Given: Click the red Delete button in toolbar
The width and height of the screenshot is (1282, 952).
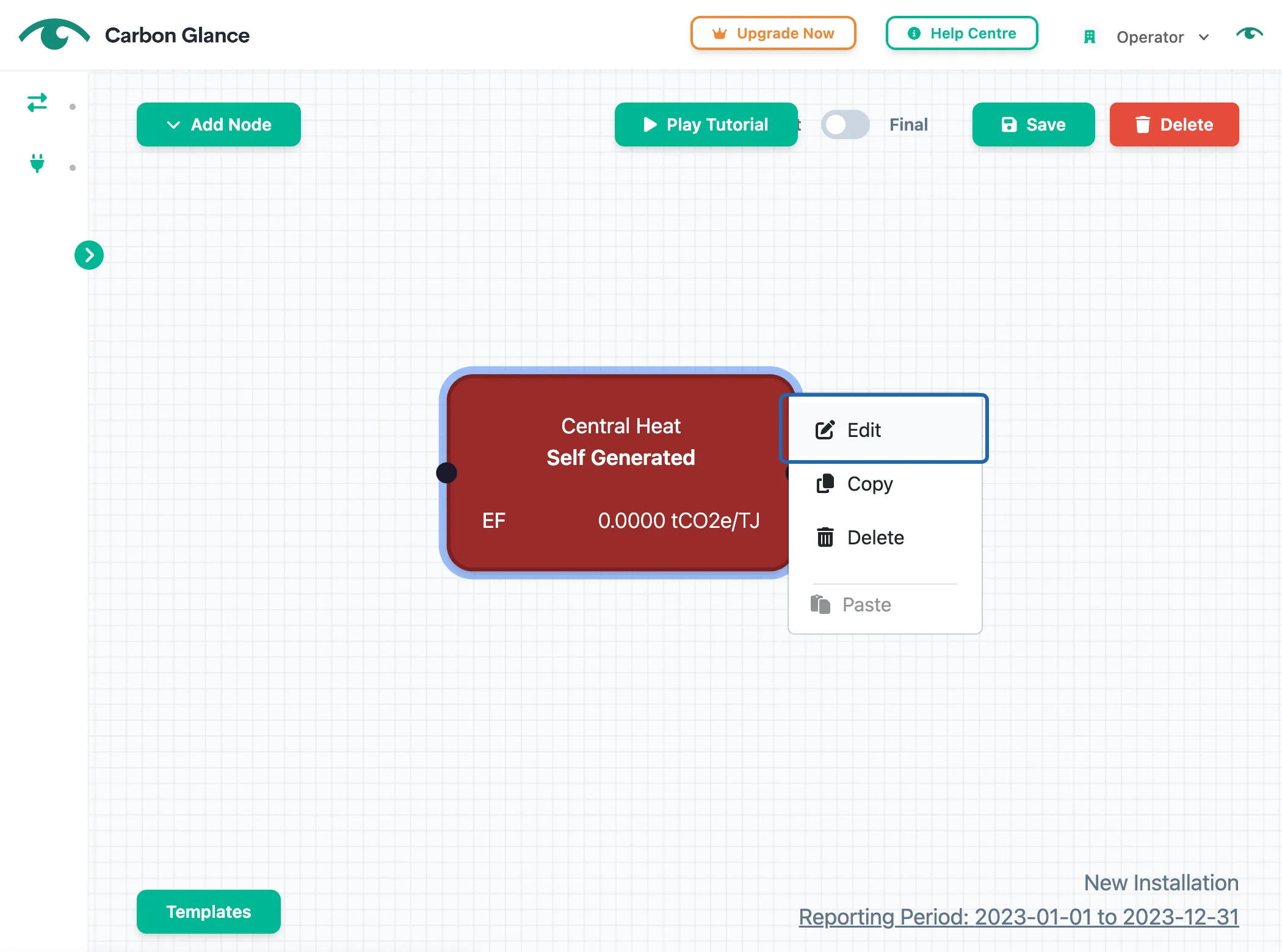Looking at the screenshot, I should click(x=1174, y=124).
